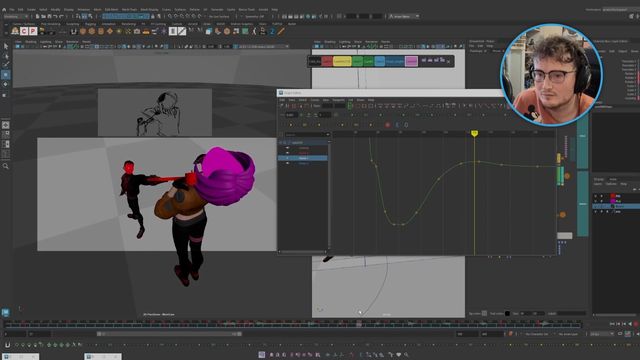Open the Curves menu in Graph Editor
640x360 pixels.
(x=315, y=100)
